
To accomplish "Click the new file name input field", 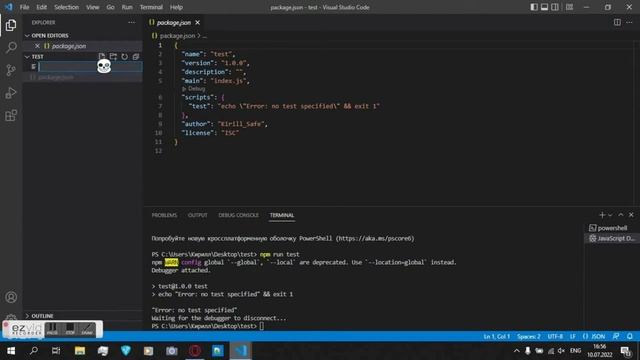I will (x=90, y=67).
